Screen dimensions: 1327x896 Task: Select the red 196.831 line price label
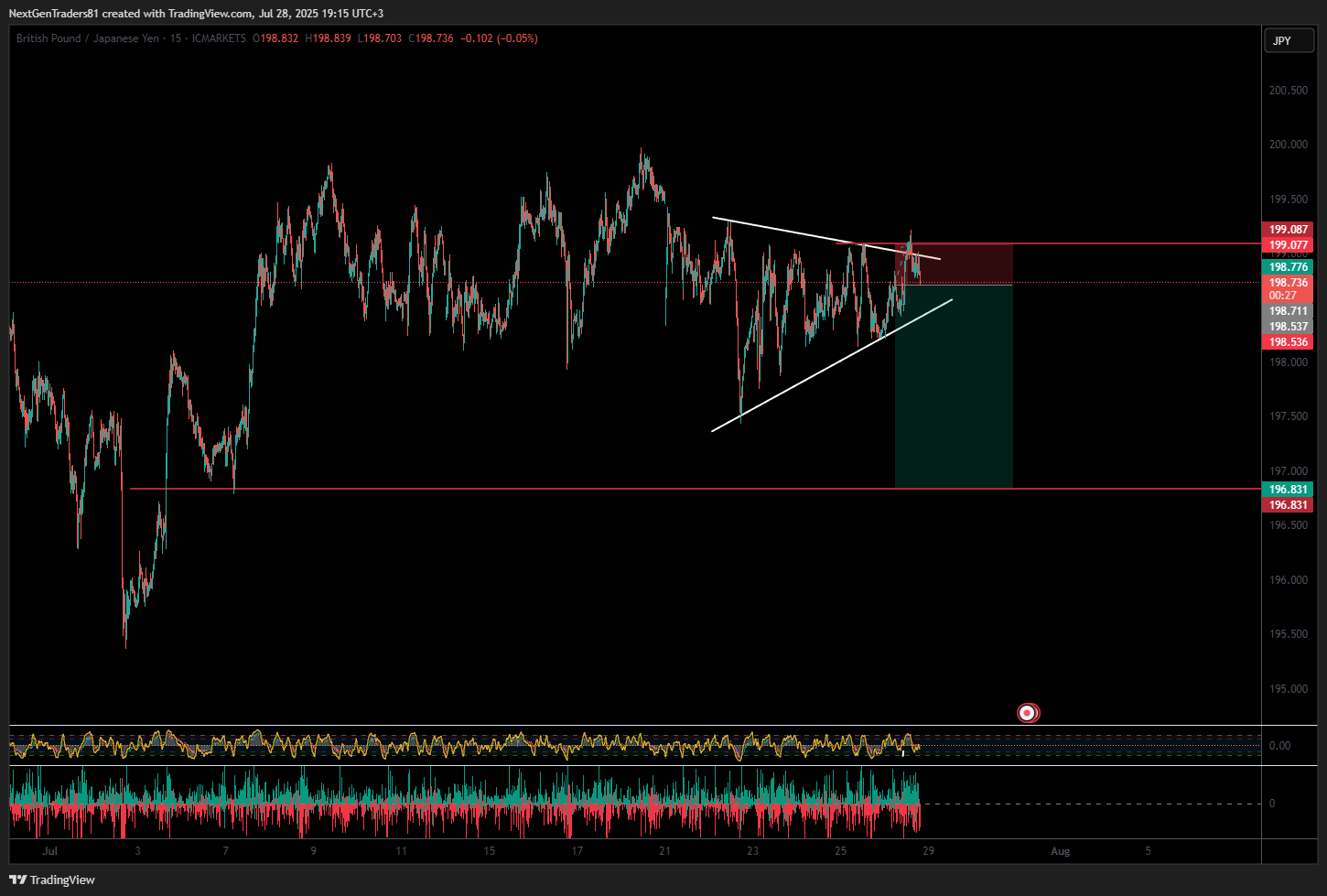click(x=1288, y=505)
